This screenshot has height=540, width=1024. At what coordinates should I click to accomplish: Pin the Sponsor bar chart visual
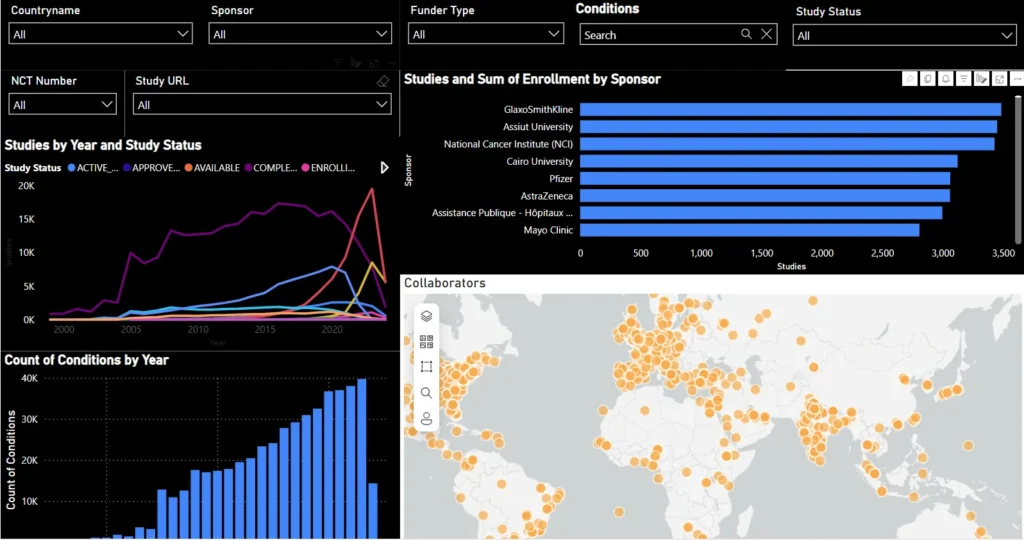point(910,79)
